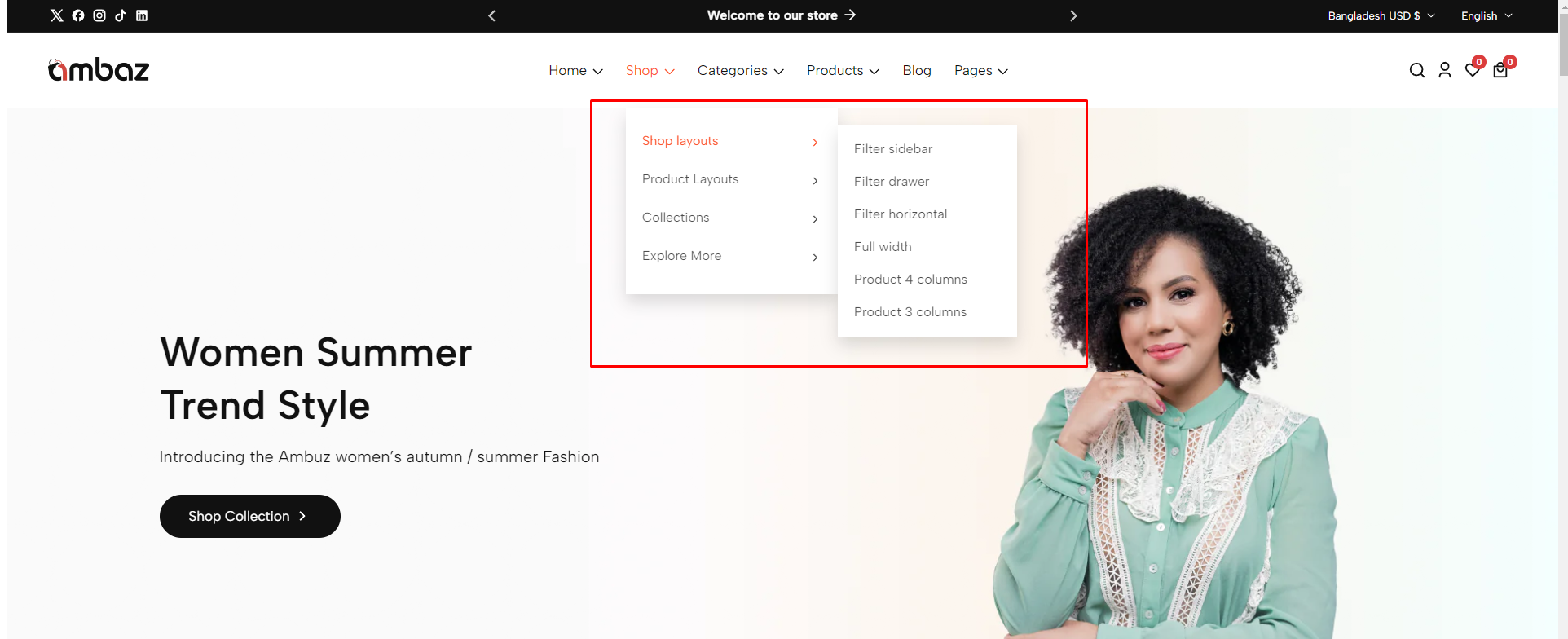Select Product 4 columns layout
This screenshot has height=639, width=1568.
pos(910,280)
